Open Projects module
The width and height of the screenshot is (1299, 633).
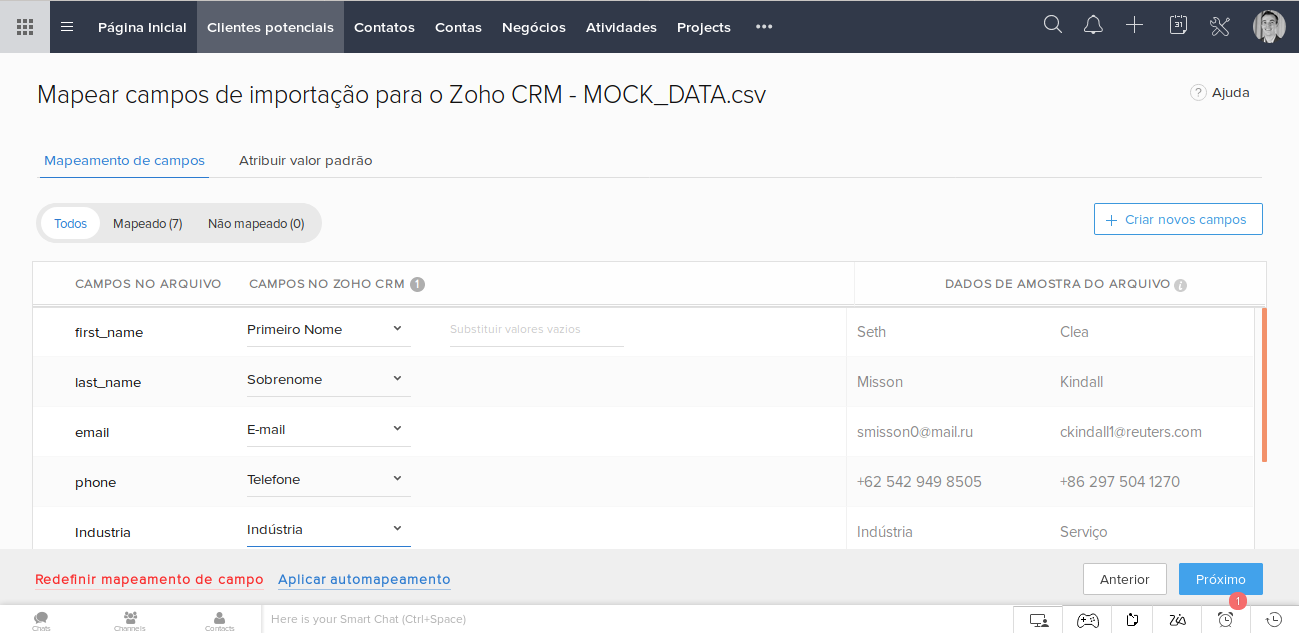point(704,27)
